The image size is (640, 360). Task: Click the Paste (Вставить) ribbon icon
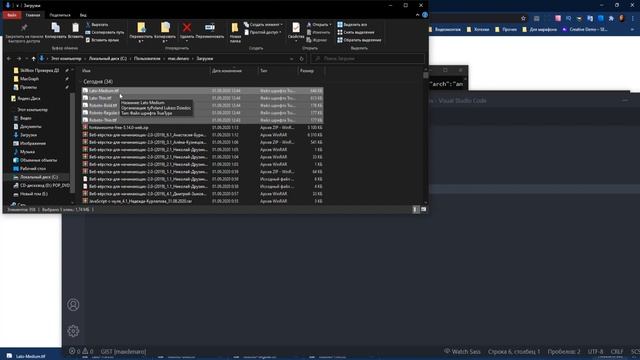coord(76,28)
